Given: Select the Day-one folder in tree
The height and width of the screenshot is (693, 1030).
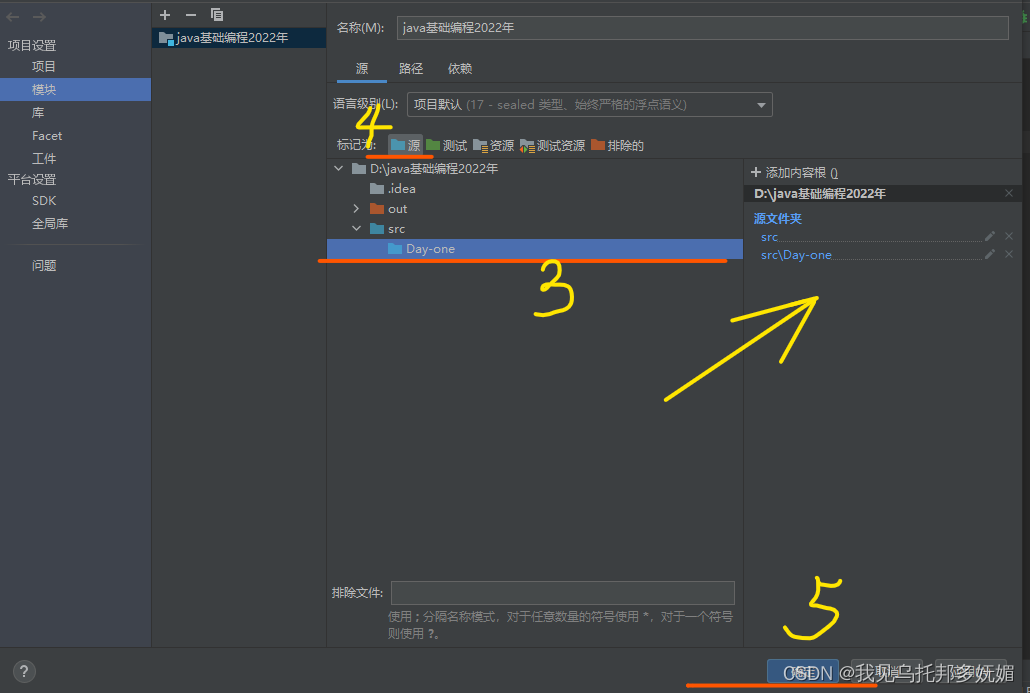Looking at the screenshot, I should (x=535, y=249).
